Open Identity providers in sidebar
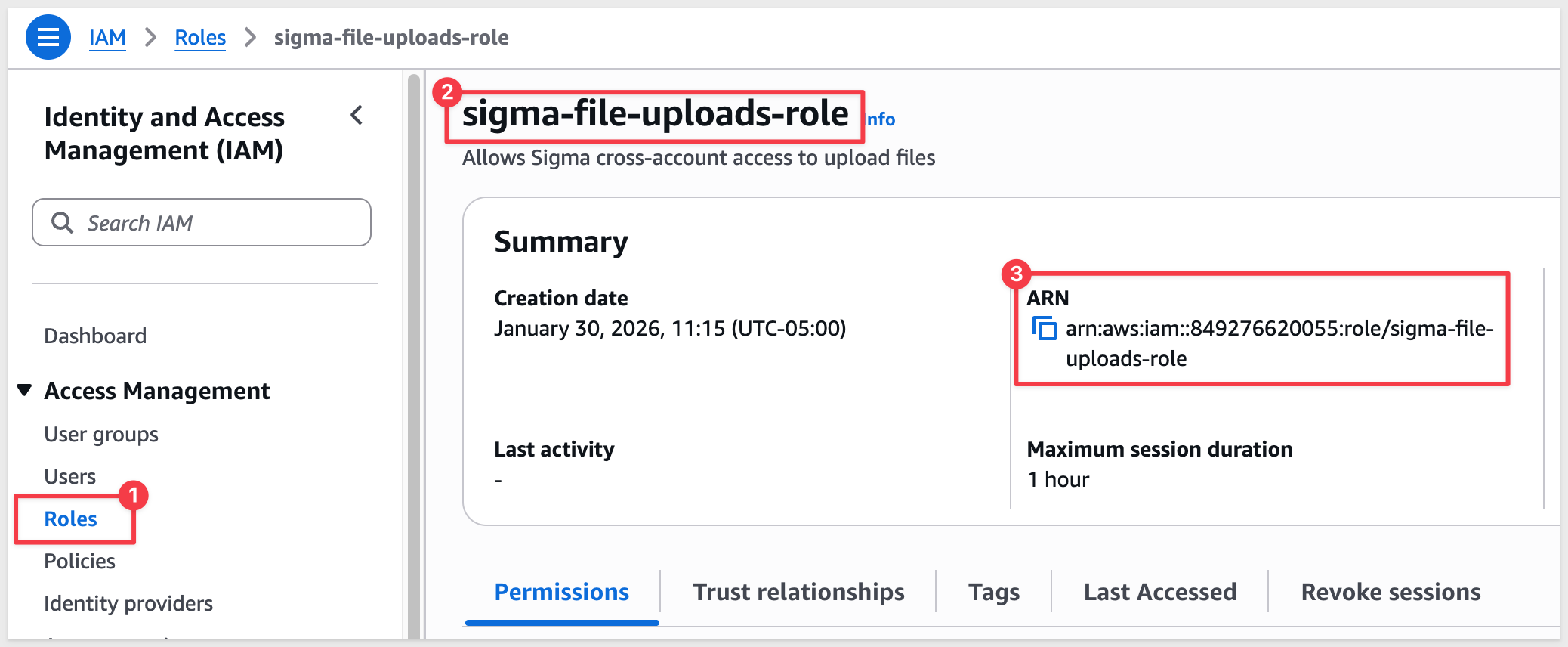Viewport: 1568px width, 647px height. [x=128, y=603]
